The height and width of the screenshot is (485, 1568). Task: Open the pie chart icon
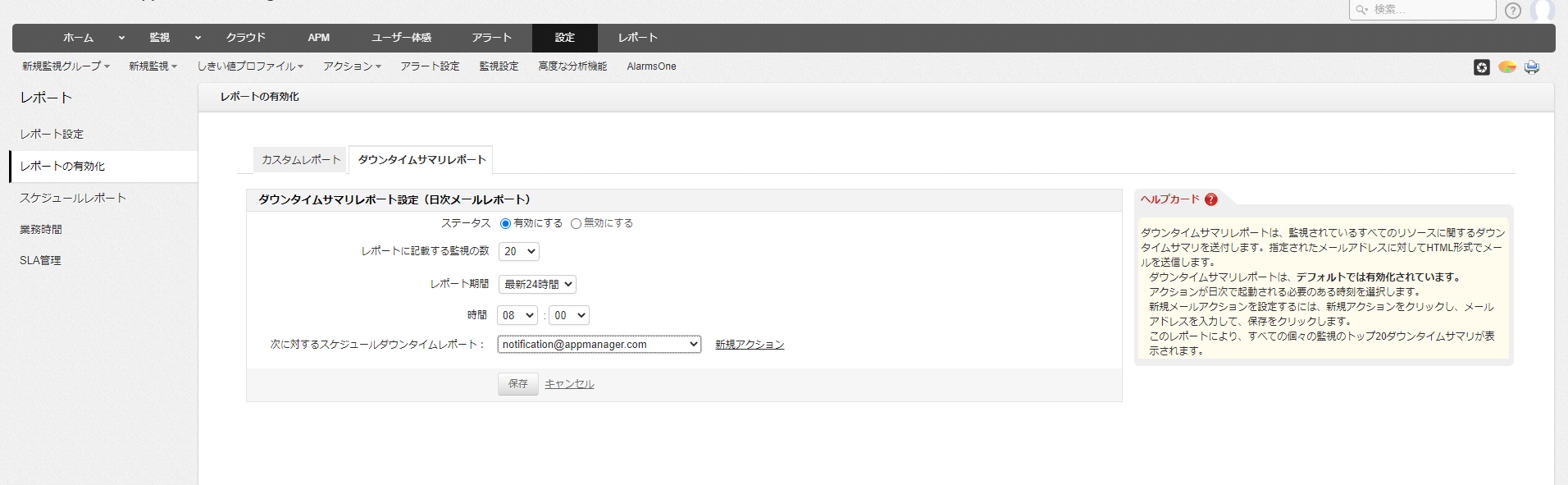pyautogui.click(x=1507, y=67)
